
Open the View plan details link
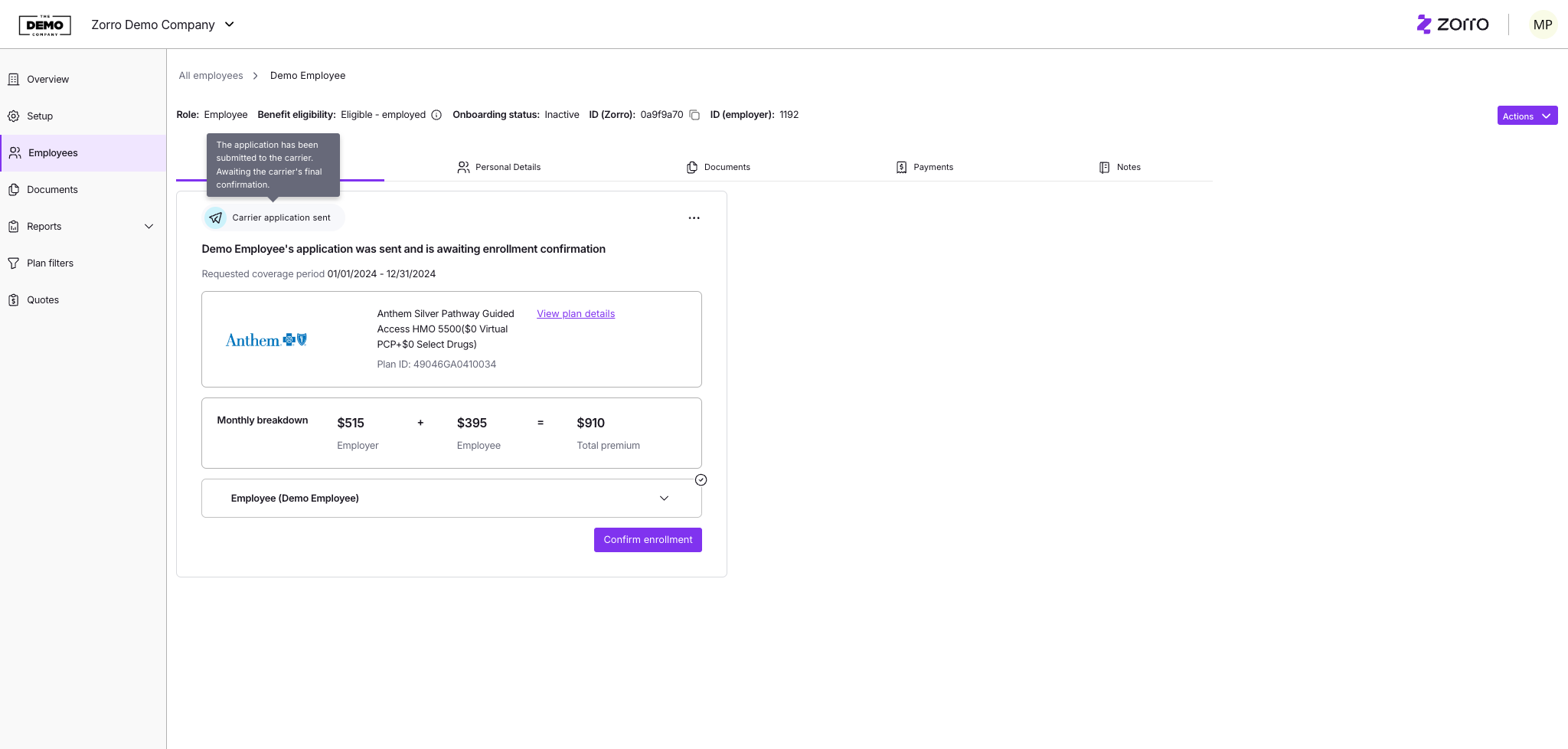click(x=576, y=314)
